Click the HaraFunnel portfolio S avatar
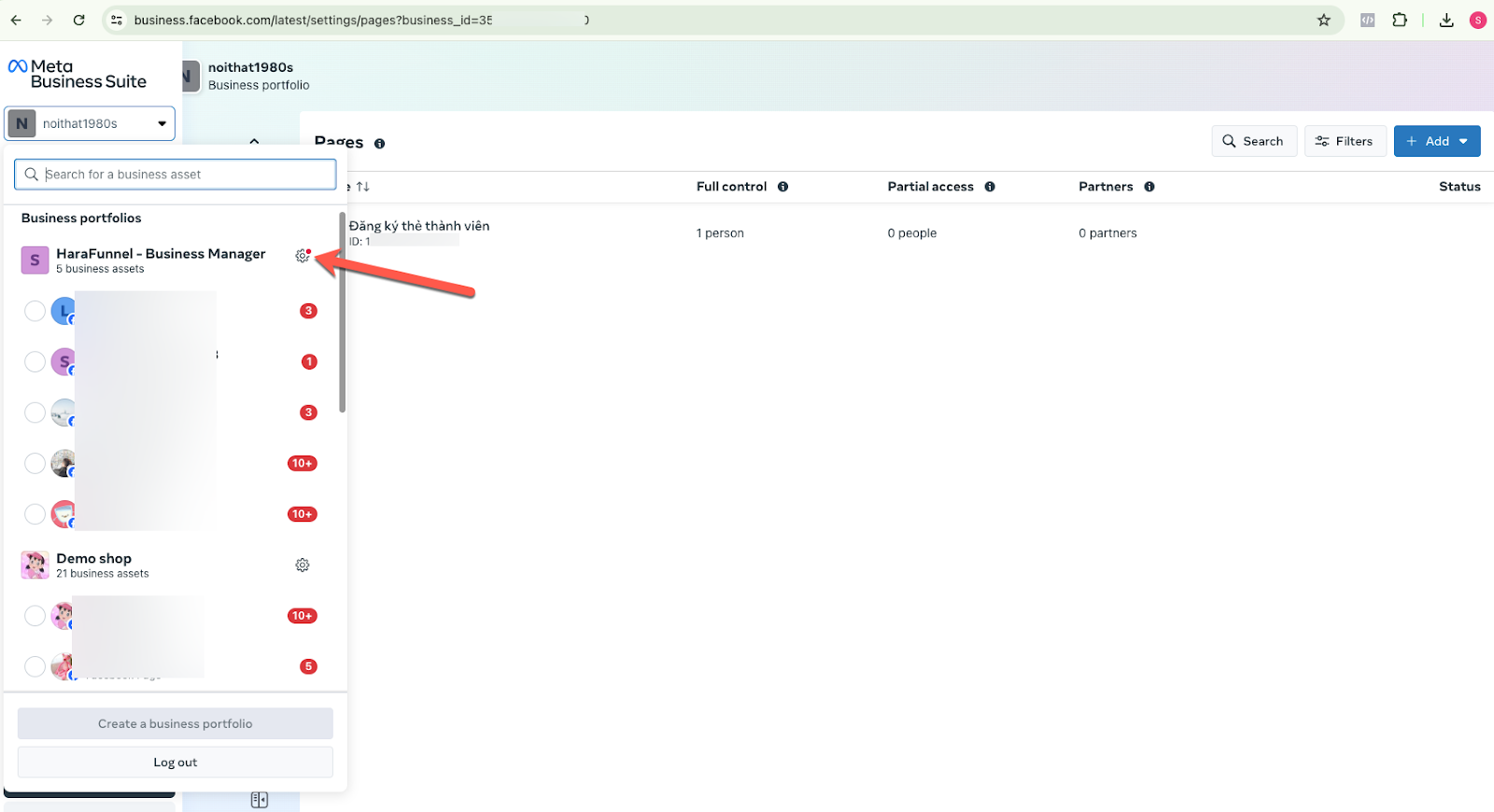Screen dimensions: 1494x812 point(35,260)
